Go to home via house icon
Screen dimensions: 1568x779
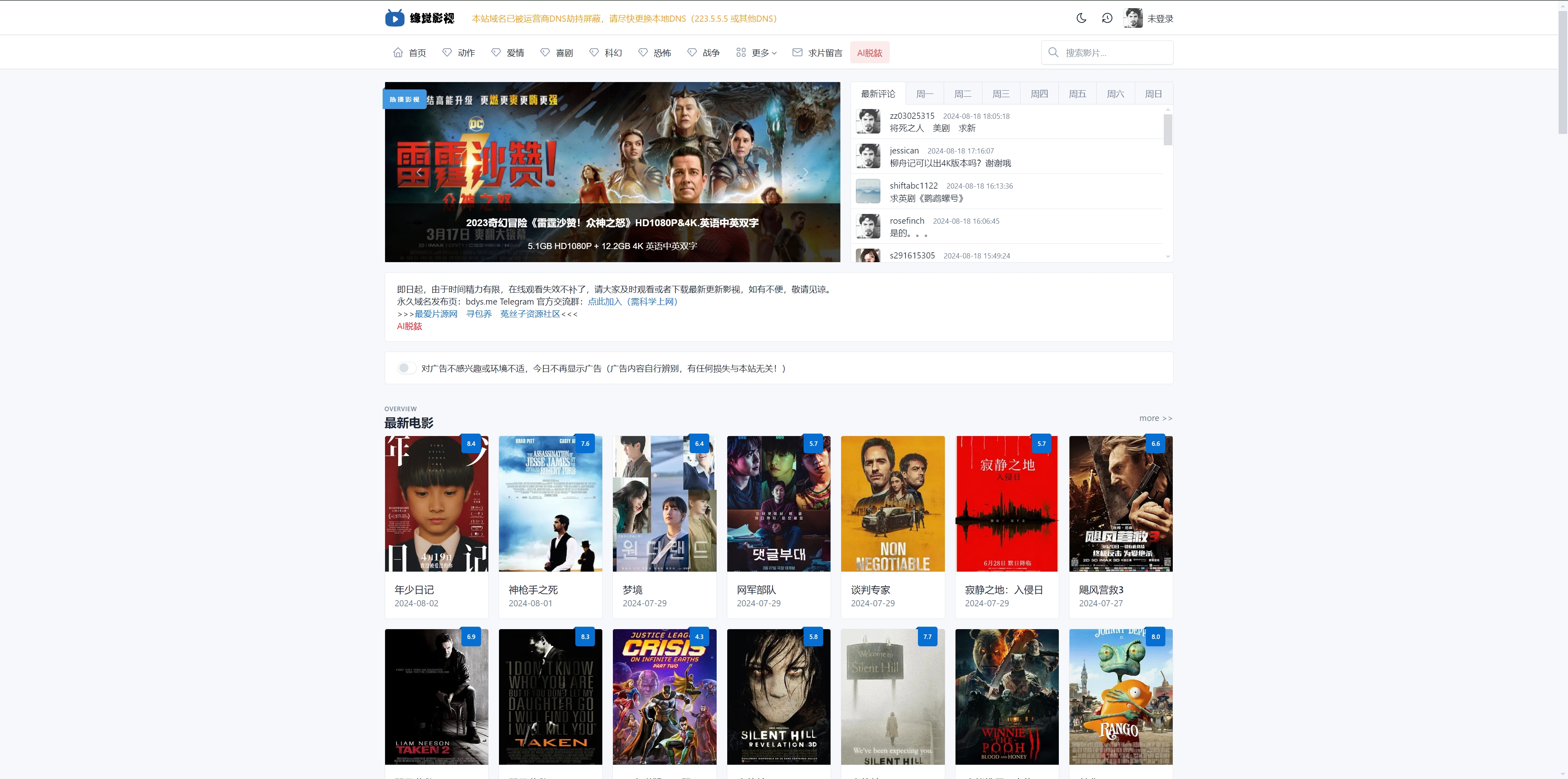click(x=398, y=52)
